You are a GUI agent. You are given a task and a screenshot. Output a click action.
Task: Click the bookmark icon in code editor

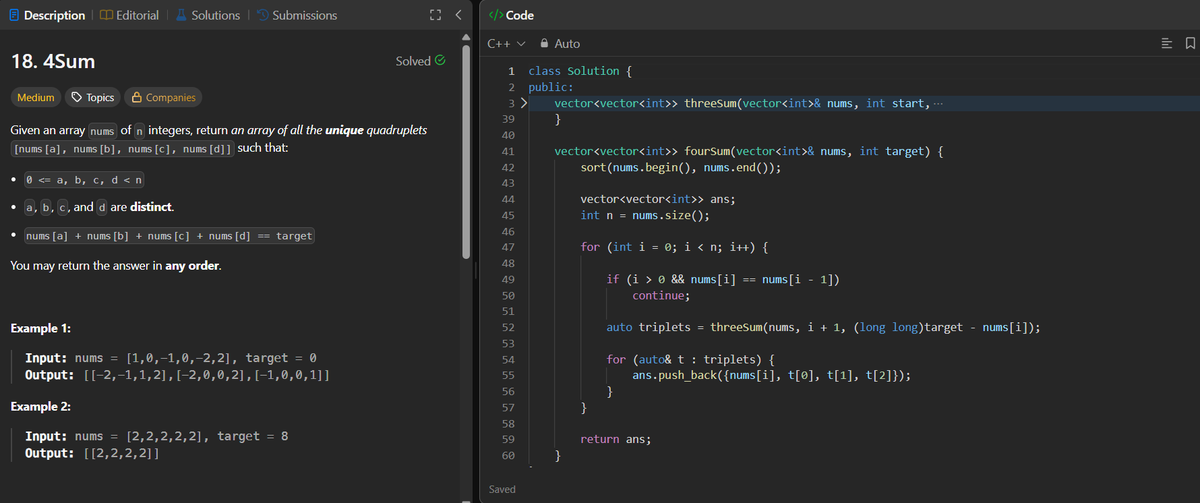coord(1190,44)
